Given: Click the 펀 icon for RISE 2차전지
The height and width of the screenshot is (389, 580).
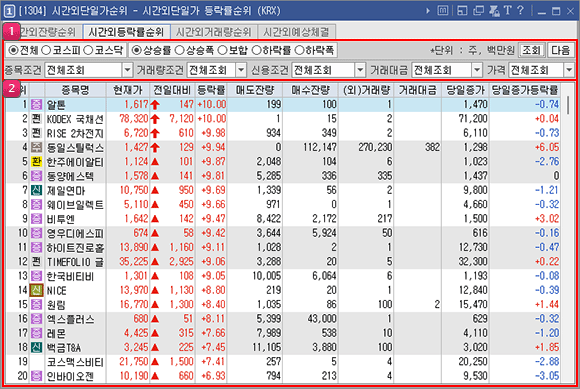Looking at the screenshot, I should (x=36, y=133).
